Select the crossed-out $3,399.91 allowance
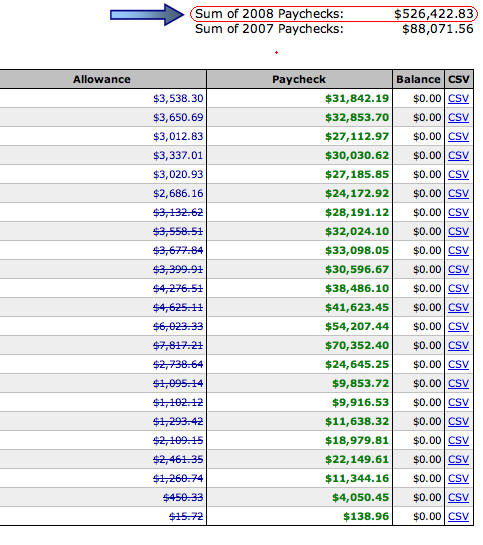Viewport: 483px width, 545px height. 178,270
